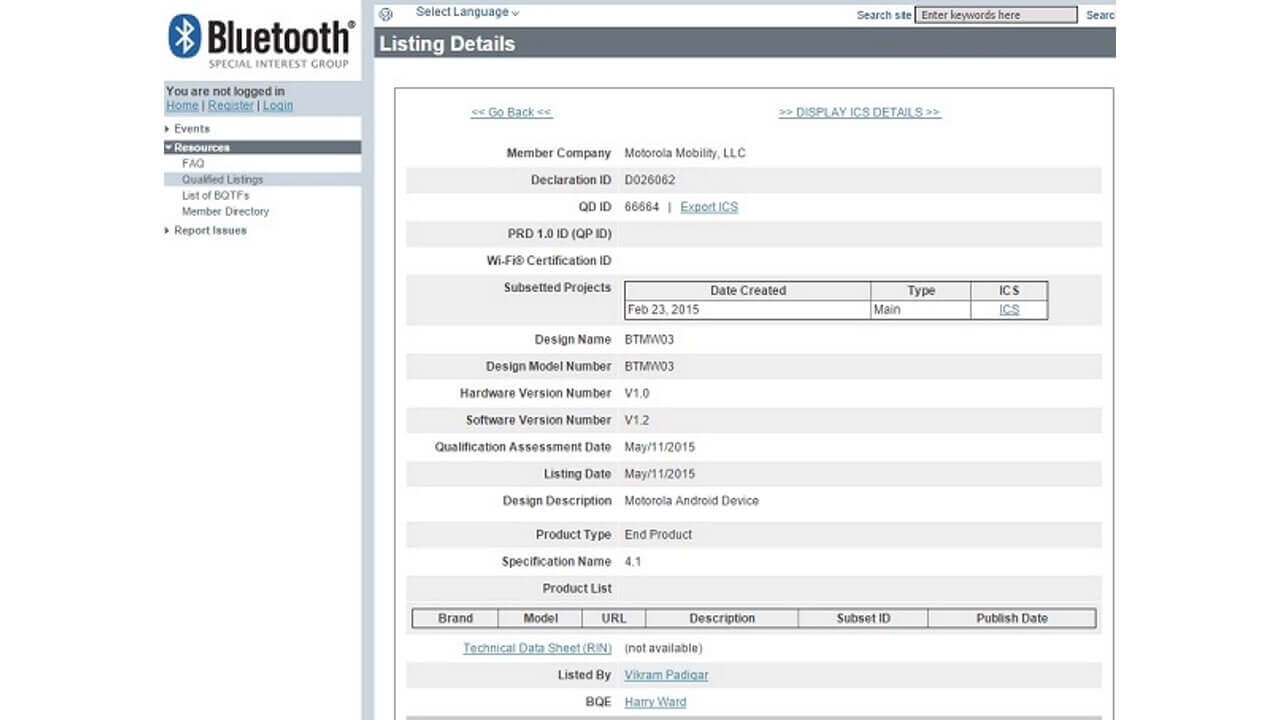The image size is (1280, 720).
Task: Open Technical Data Sheet (RIN) link
Action: pyautogui.click(x=537, y=648)
